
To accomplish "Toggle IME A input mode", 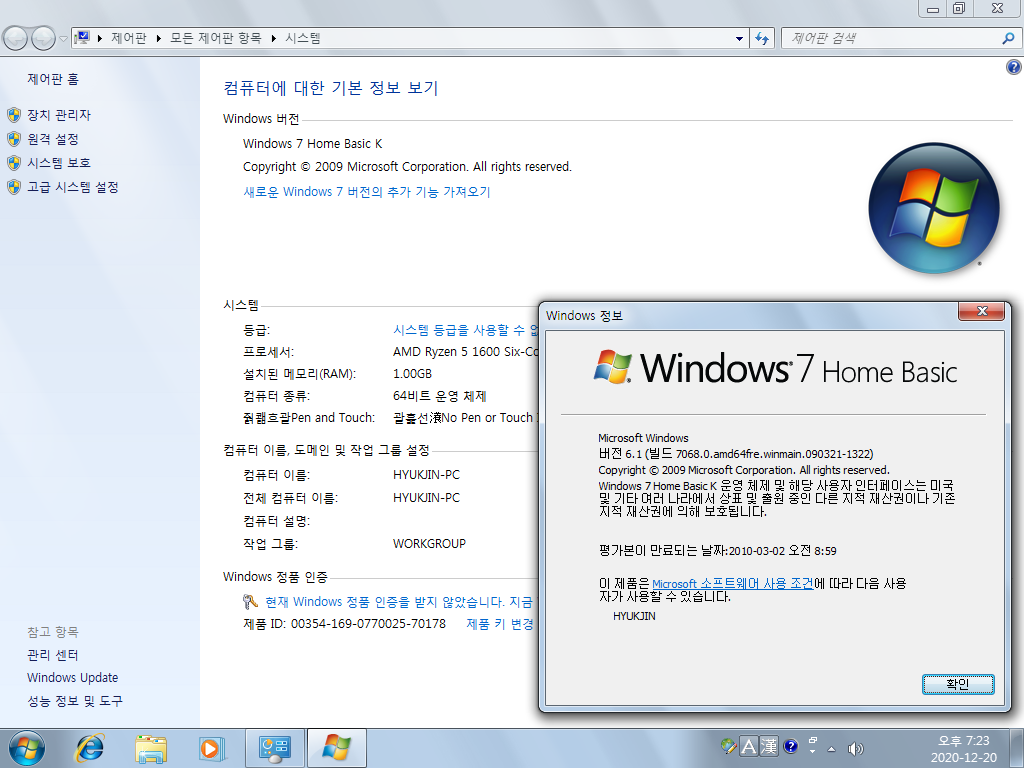I will pyautogui.click(x=749, y=746).
